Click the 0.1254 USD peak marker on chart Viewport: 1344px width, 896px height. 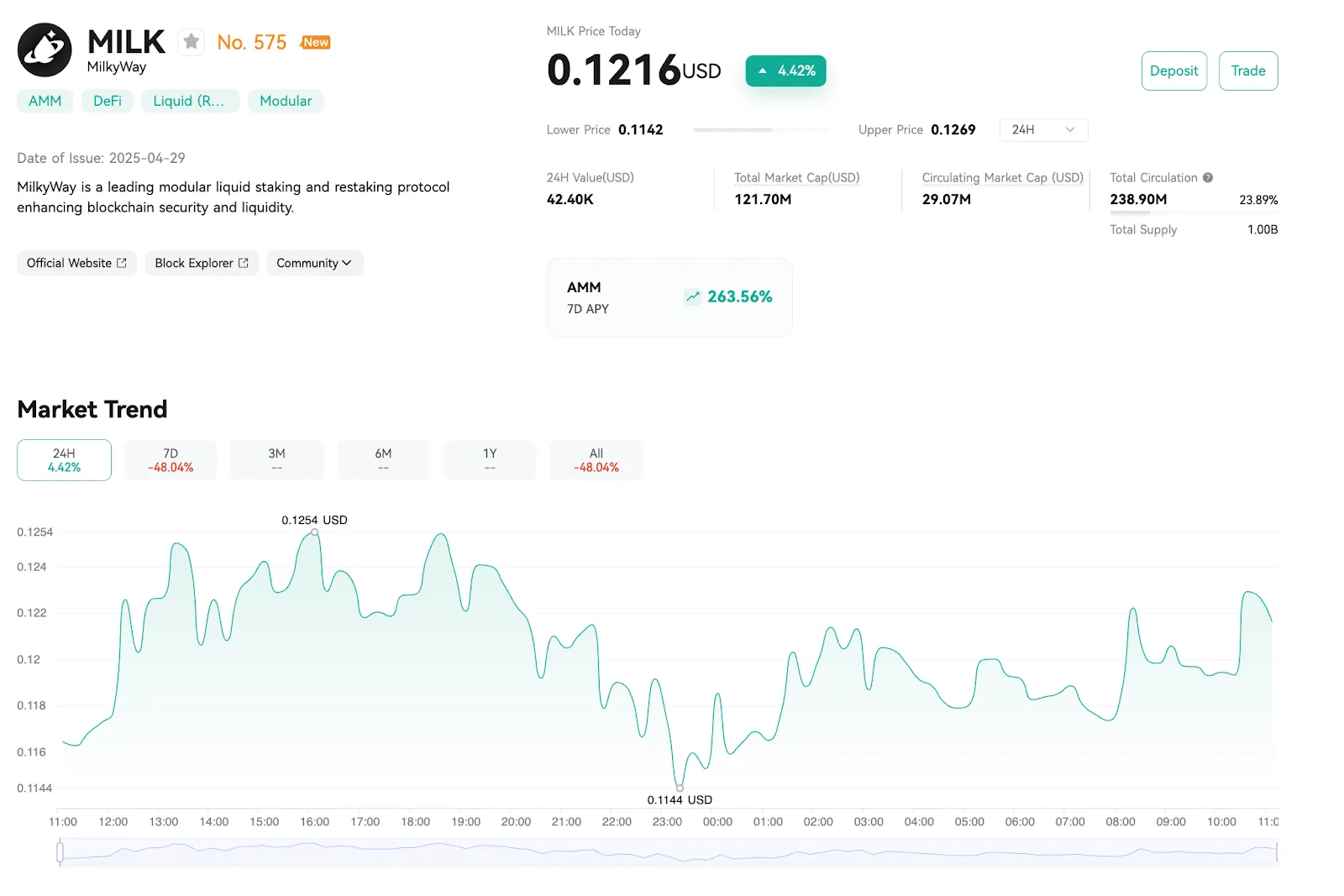point(315,532)
